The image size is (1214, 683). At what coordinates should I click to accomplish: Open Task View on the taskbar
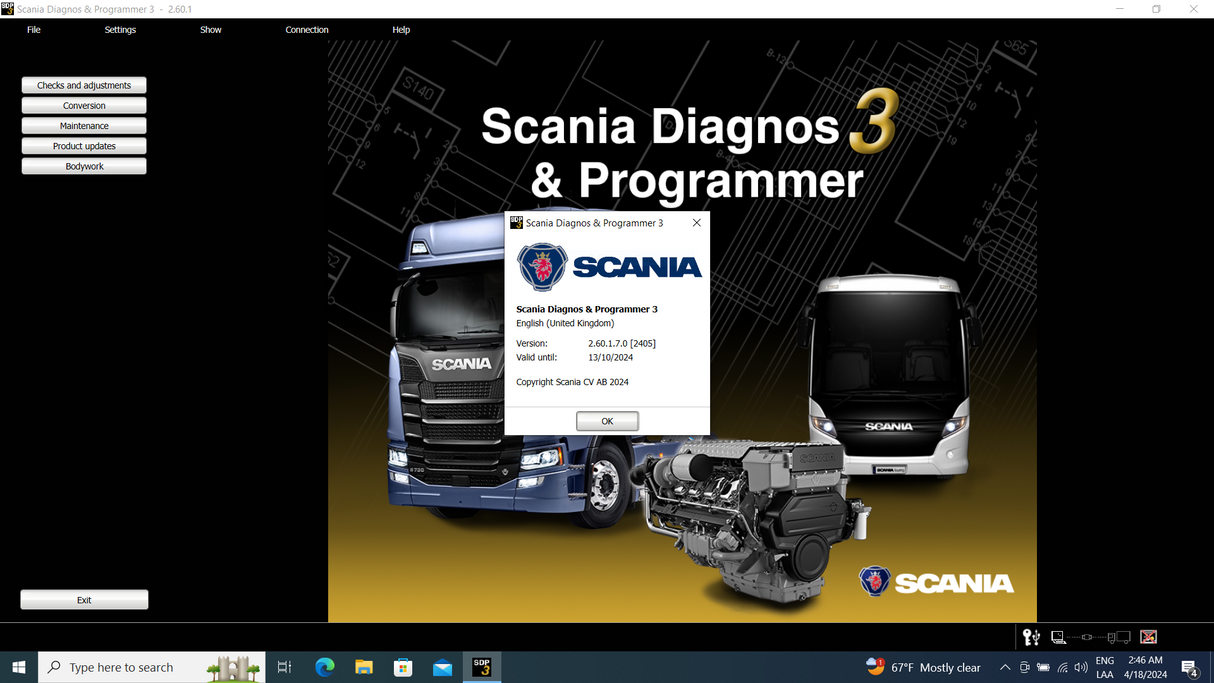[x=285, y=667]
